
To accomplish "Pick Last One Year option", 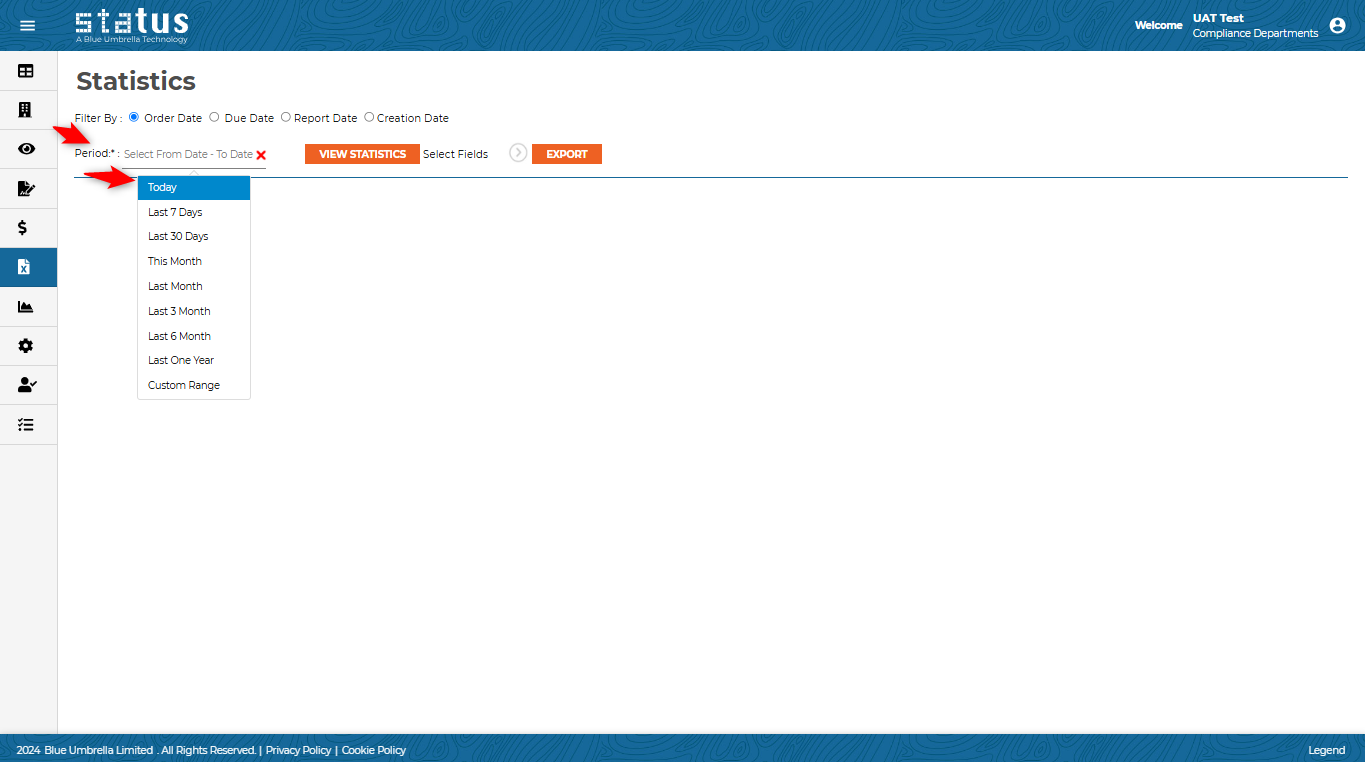I will pyautogui.click(x=181, y=360).
